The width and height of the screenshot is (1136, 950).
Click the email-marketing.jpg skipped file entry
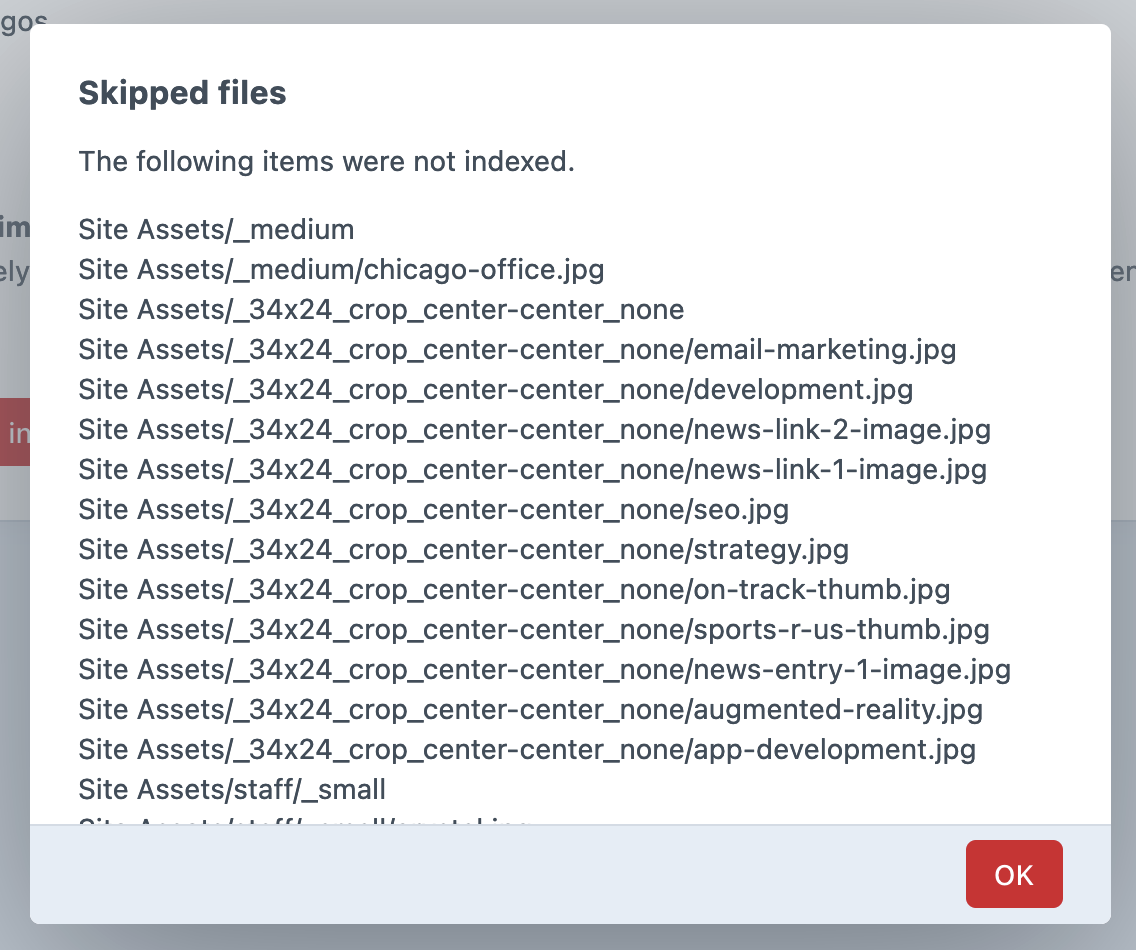(517, 349)
